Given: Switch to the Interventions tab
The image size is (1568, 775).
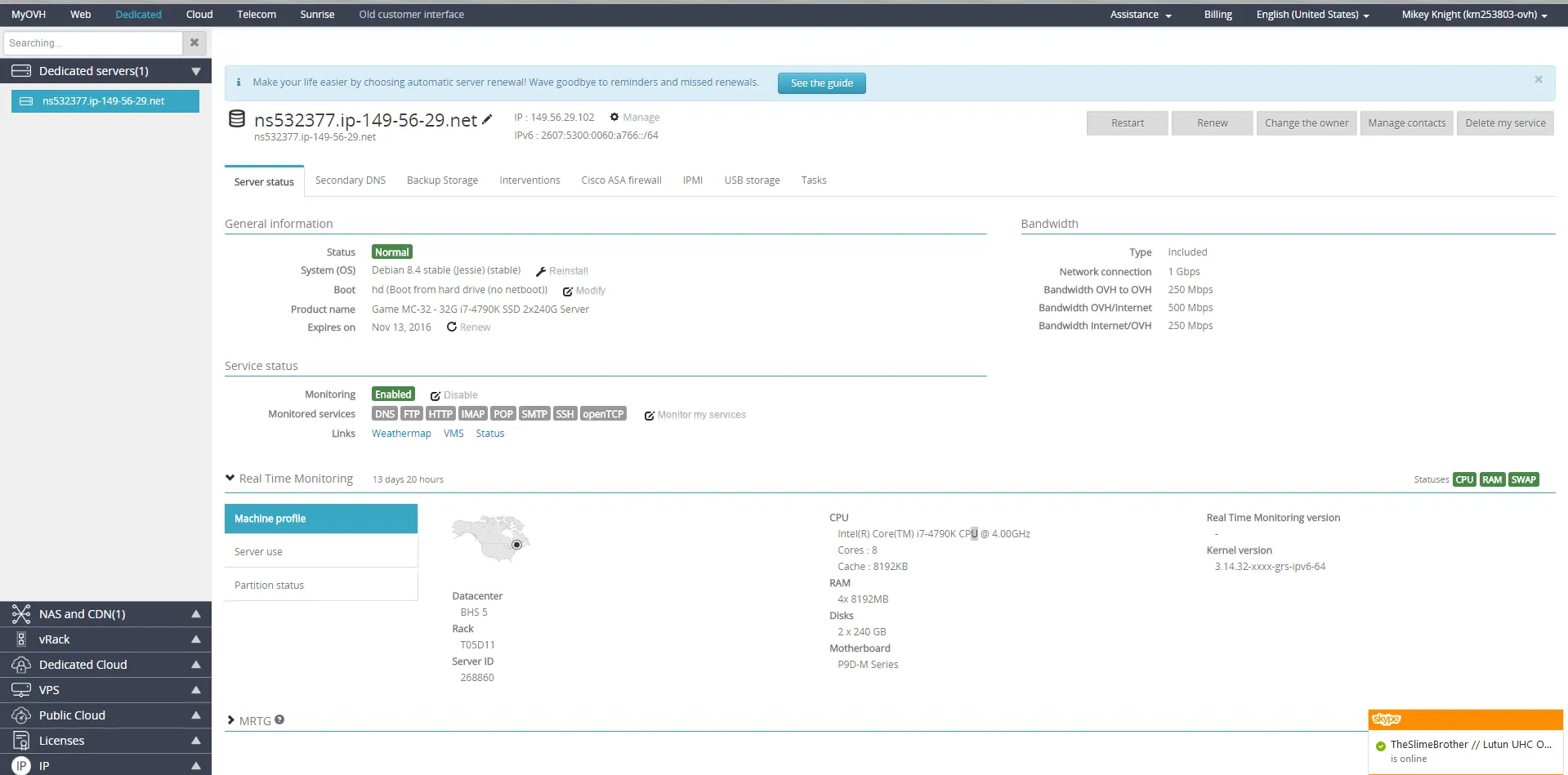Looking at the screenshot, I should tap(529, 180).
